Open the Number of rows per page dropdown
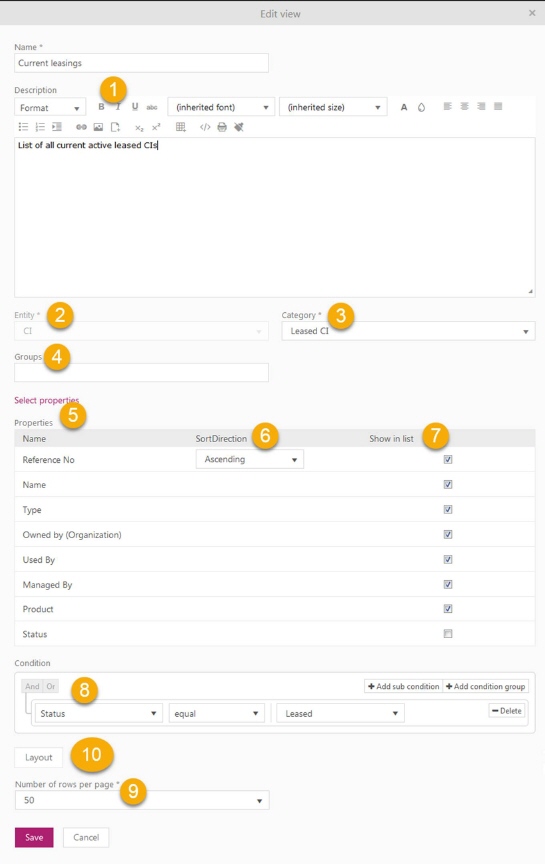Image resolution: width=545 pixels, height=864 pixels. tap(142, 800)
